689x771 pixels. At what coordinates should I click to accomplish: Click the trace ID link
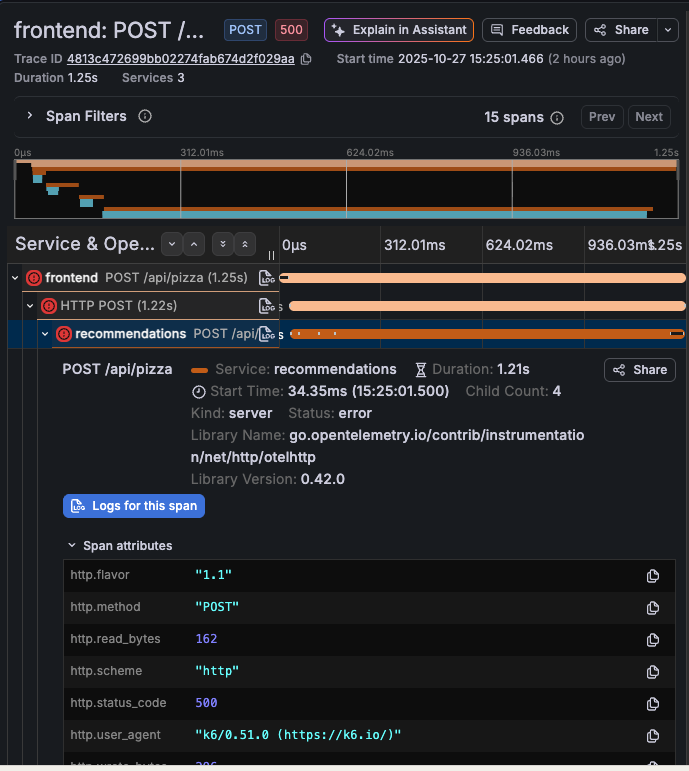coord(181,59)
